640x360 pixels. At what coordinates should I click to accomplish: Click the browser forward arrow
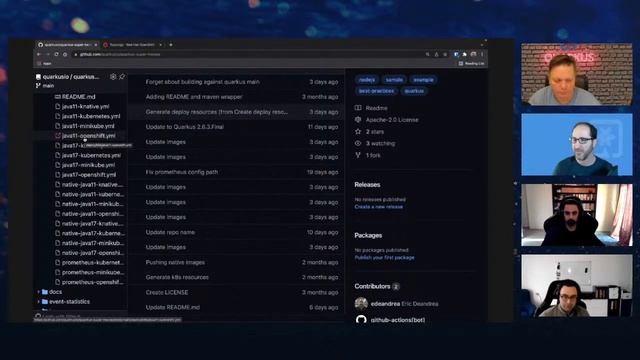(47, 54)
